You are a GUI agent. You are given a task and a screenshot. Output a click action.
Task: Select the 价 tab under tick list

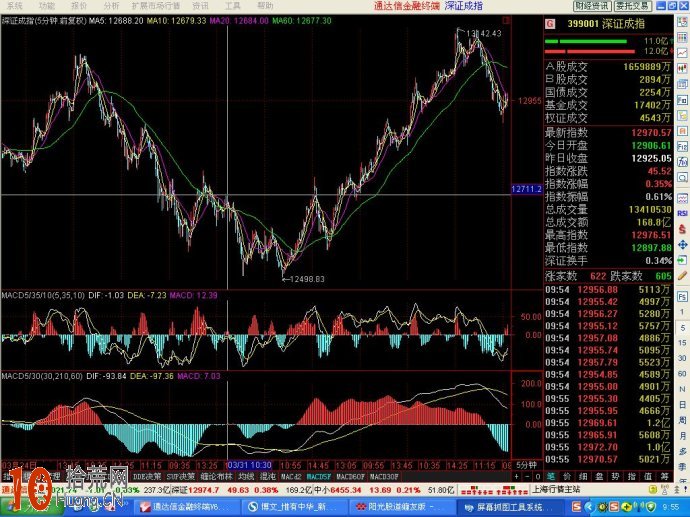(x=567, y=477)
